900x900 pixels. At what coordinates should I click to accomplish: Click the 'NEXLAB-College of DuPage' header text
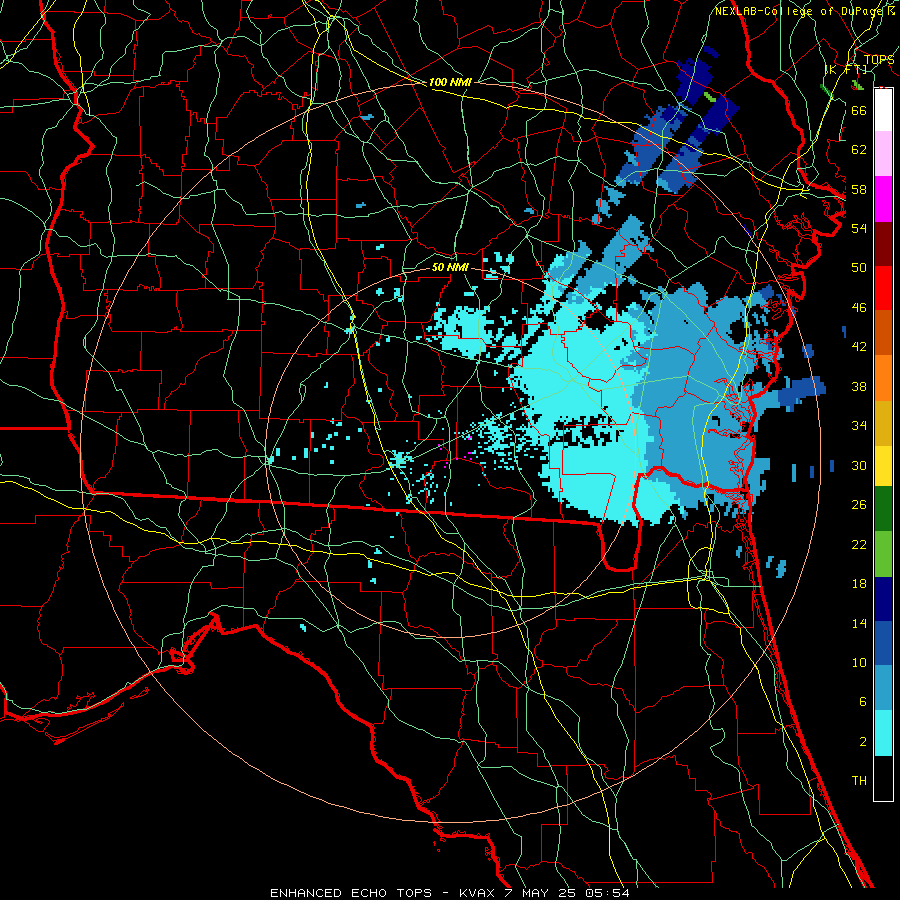801,11
